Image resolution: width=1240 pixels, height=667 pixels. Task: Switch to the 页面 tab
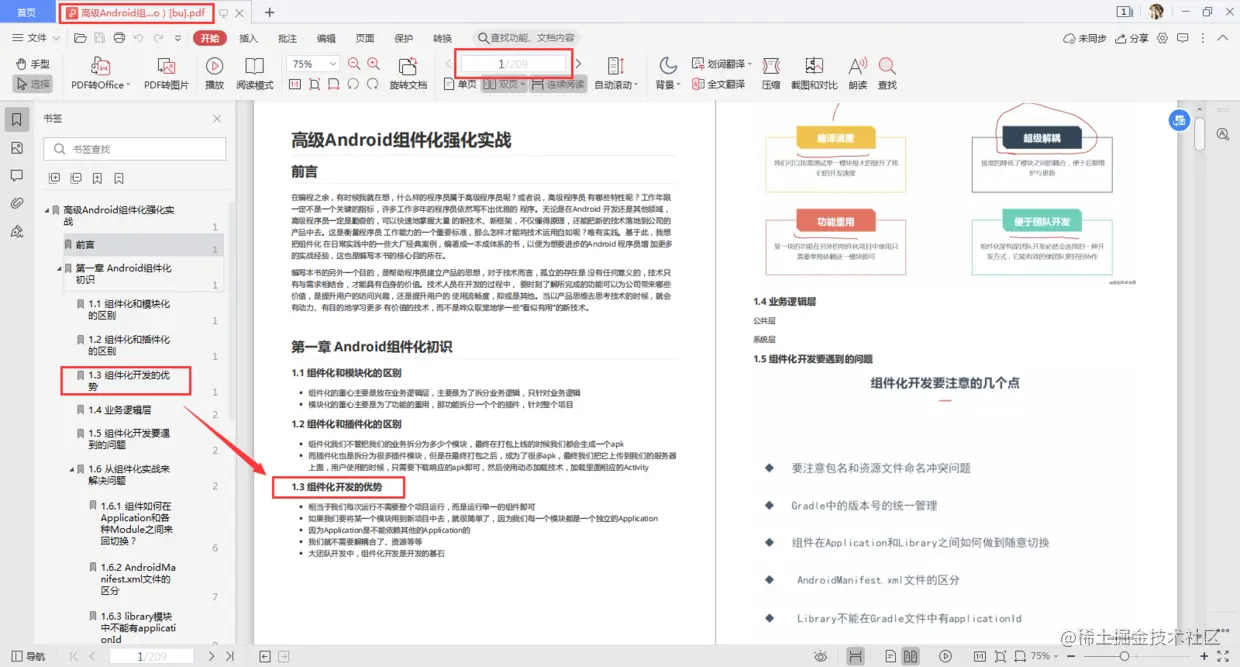pyautogui.click(x=365, y=38)
